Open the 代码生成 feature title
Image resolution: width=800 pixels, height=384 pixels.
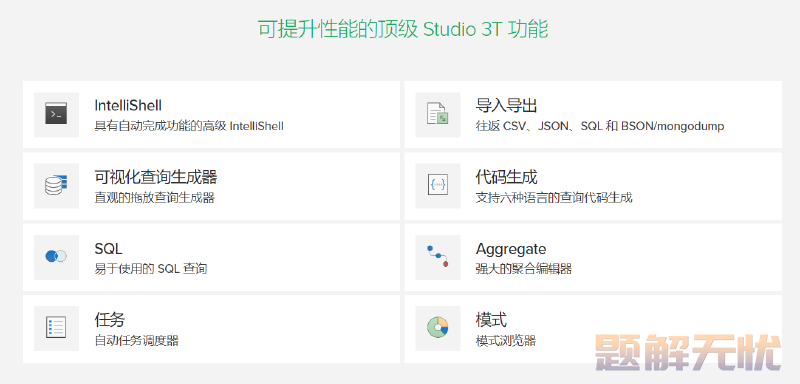pos(506,177)
